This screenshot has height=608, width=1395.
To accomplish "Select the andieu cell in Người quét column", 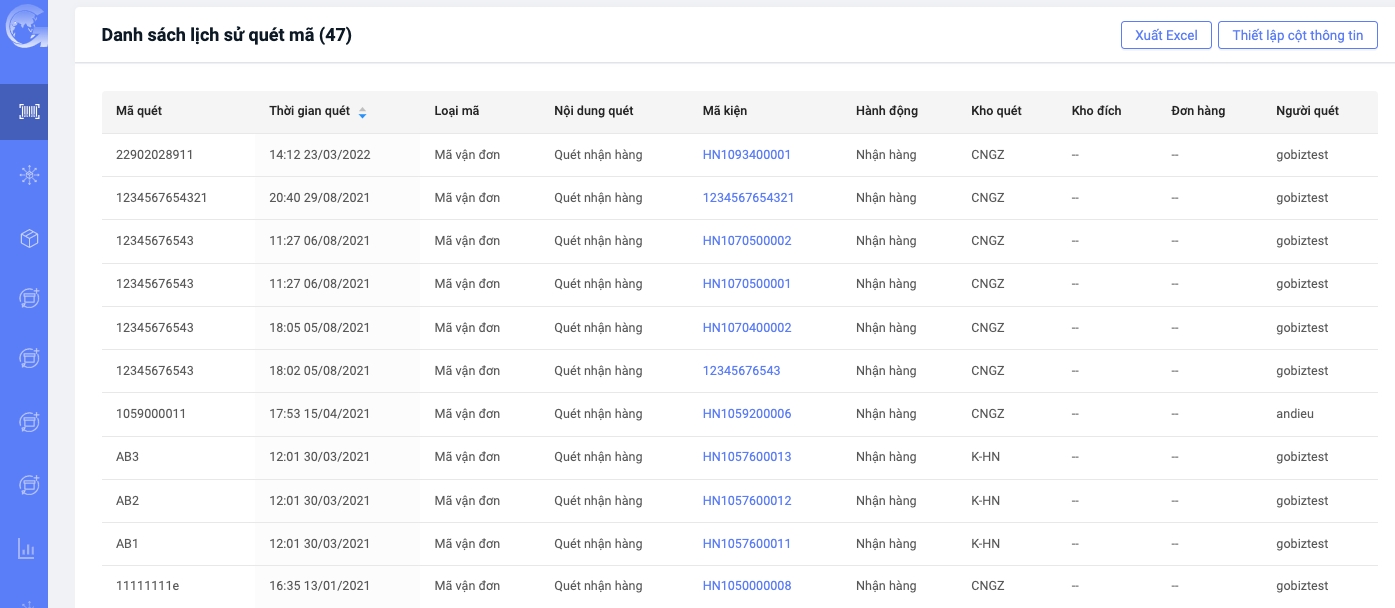I will [x=1294, y=414].
